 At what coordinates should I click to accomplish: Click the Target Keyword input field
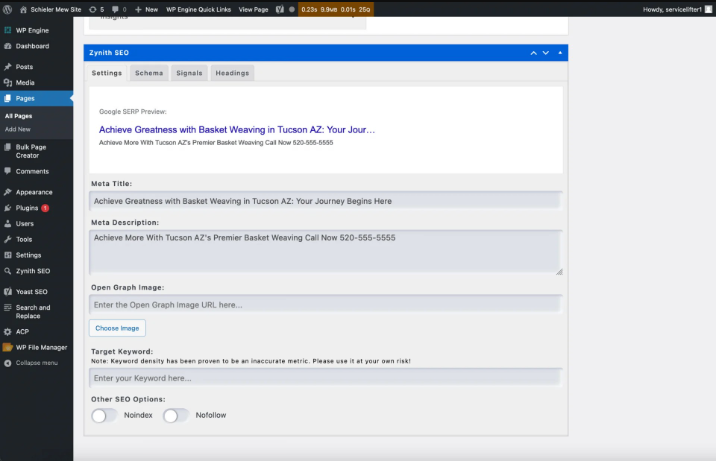pos(325,378)
